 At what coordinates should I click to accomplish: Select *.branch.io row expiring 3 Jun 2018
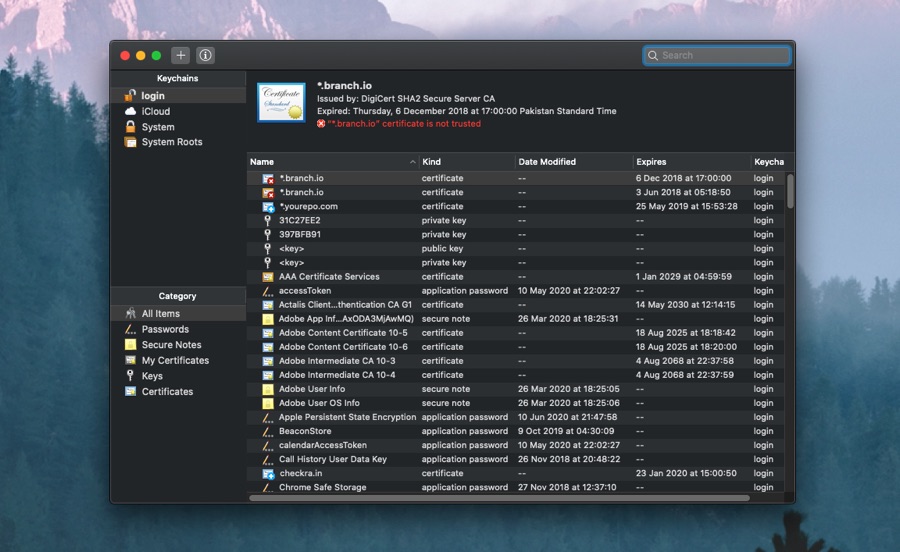[x=515, y=192]
